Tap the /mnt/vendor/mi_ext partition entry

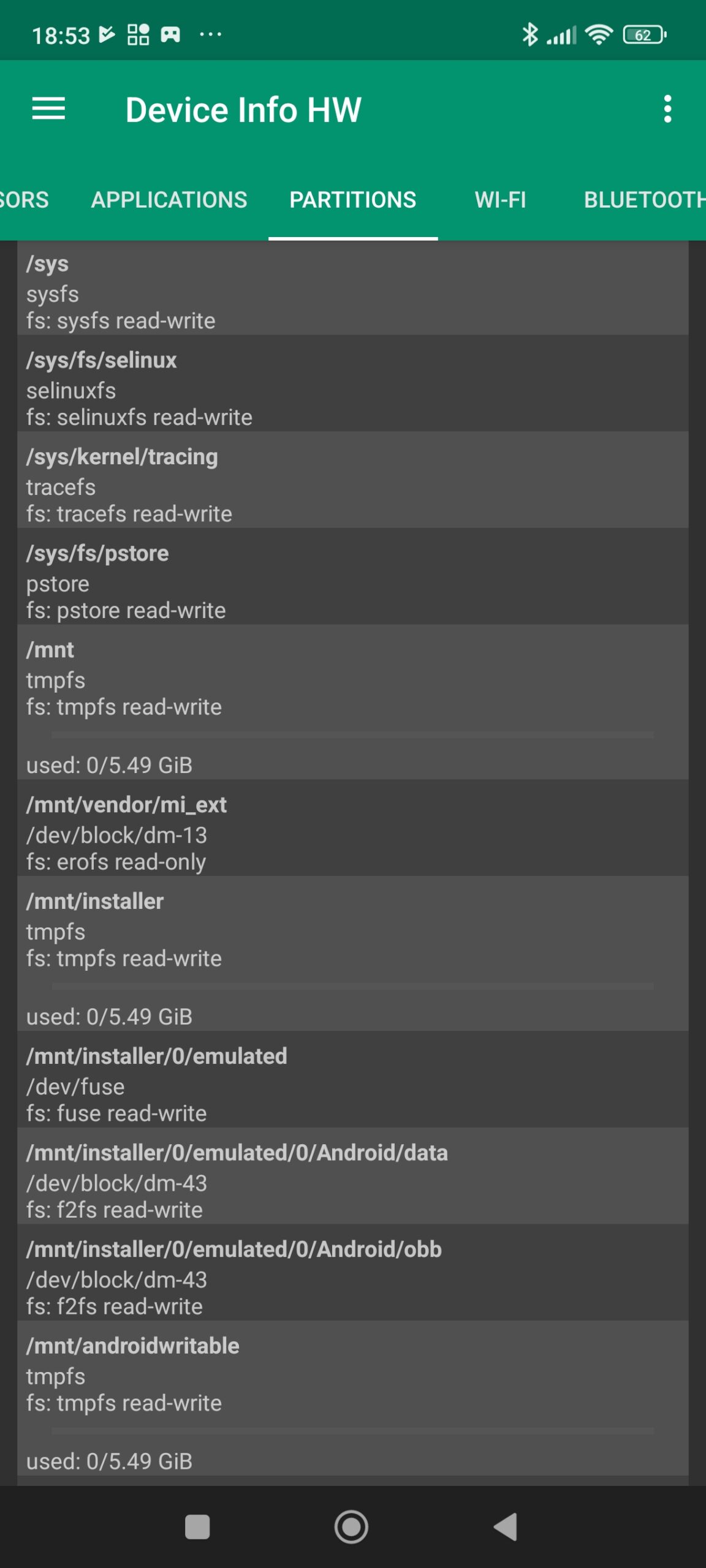point(352,833)
